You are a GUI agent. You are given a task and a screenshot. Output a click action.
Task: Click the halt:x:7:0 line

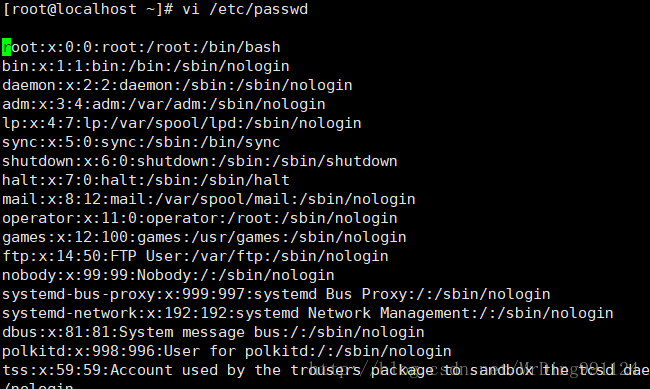[146, 180]
